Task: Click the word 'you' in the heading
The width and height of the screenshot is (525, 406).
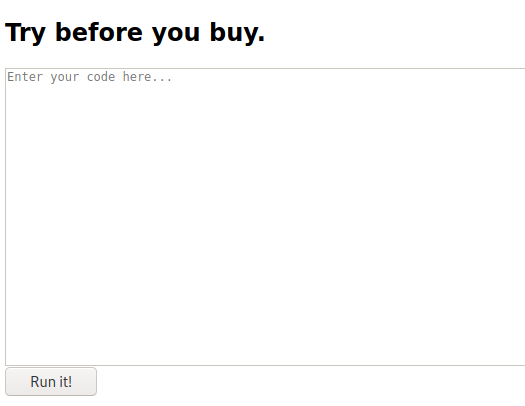Action: pos(176,34)
